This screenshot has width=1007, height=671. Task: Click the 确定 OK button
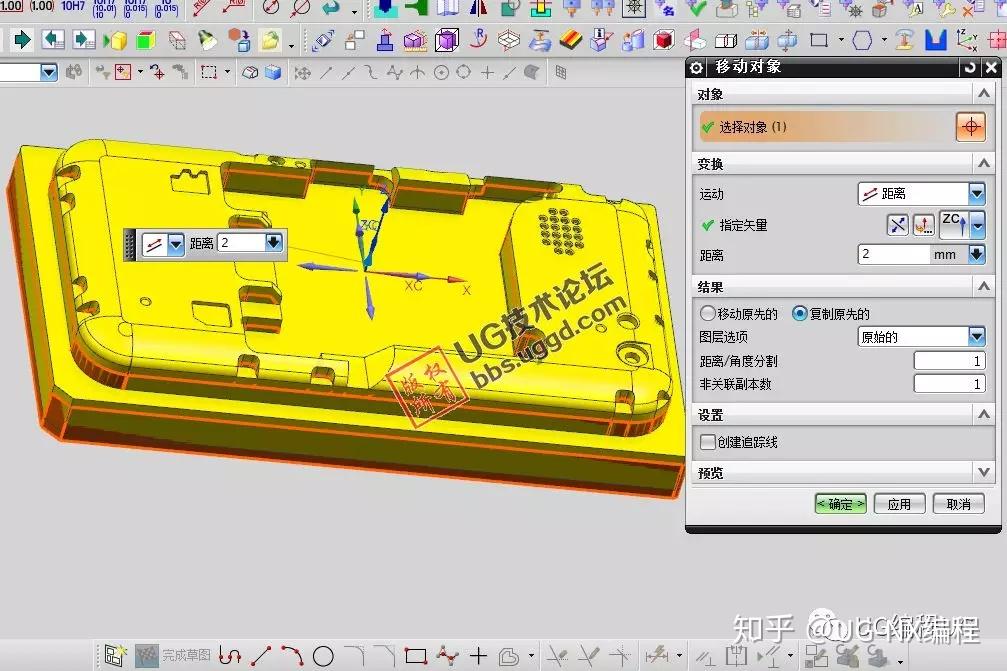839,504
